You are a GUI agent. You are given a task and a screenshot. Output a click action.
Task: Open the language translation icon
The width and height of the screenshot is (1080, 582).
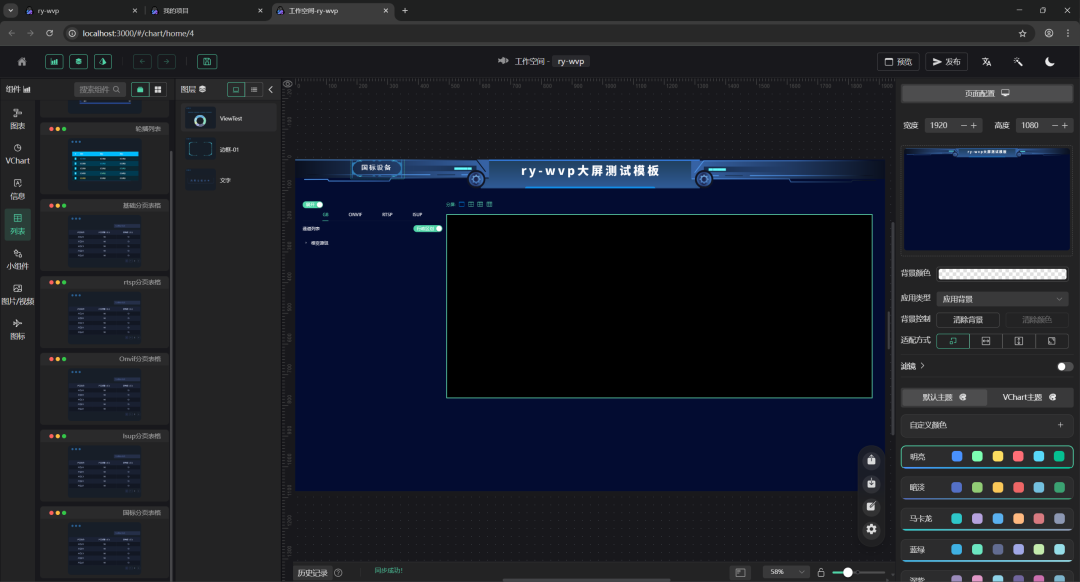pos(987,61)
